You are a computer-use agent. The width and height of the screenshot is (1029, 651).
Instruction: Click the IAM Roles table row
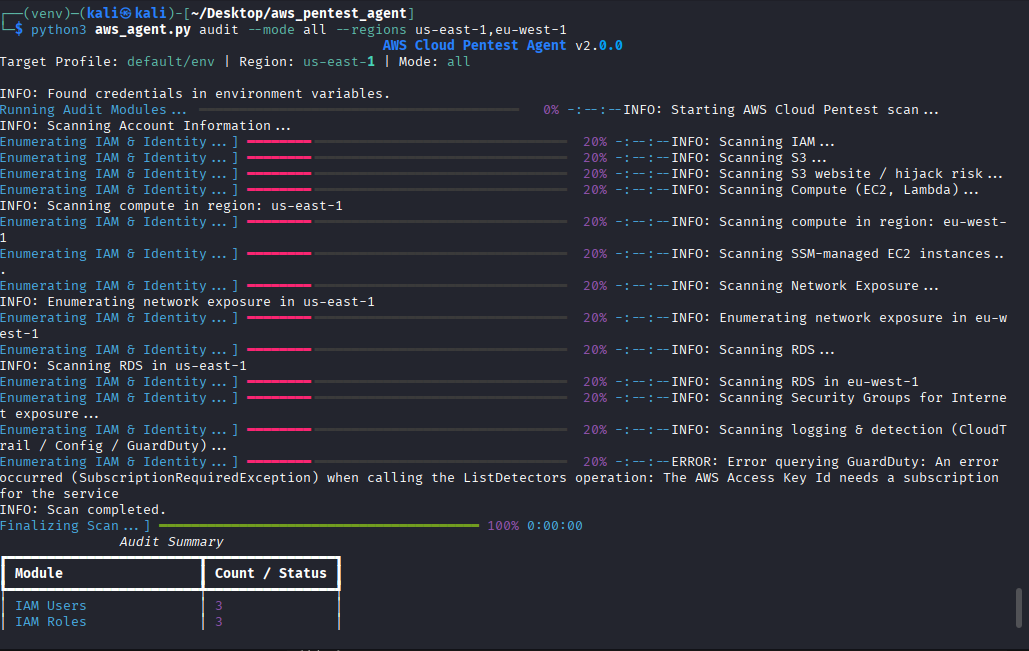[51, 622]
